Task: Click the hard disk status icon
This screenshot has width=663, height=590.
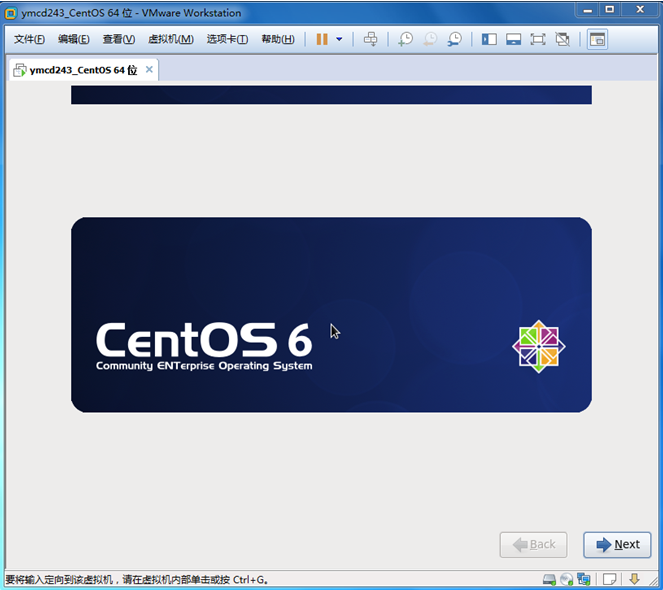Action: [x=549, y=579]
